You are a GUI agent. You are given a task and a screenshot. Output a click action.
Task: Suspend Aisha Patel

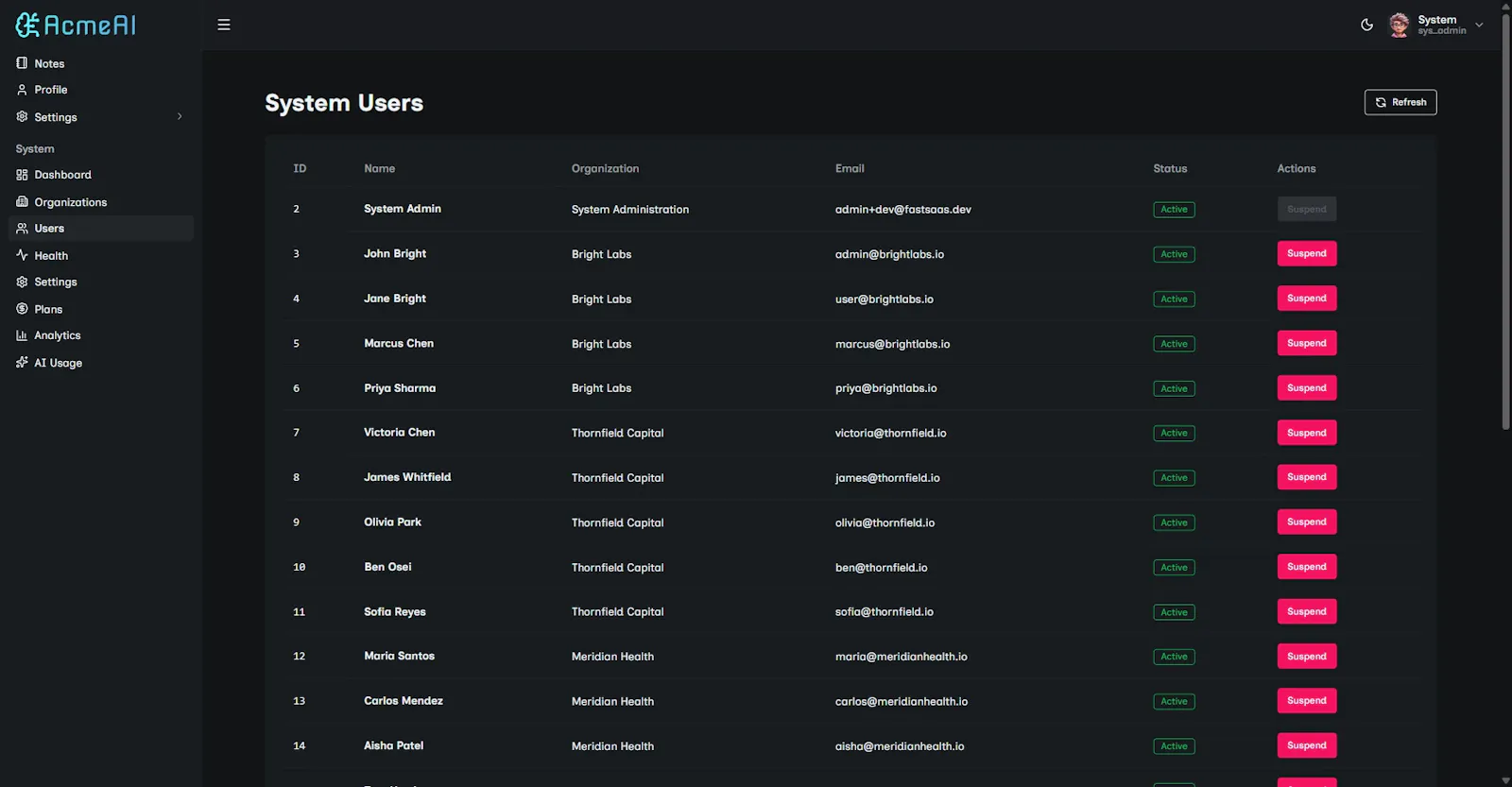coord(1306,745)
